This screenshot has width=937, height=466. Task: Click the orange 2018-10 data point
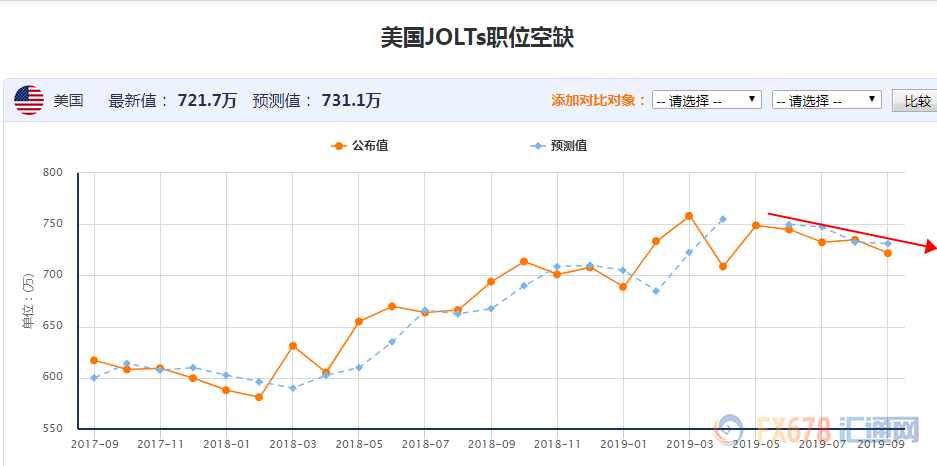(x=523, y=261)
